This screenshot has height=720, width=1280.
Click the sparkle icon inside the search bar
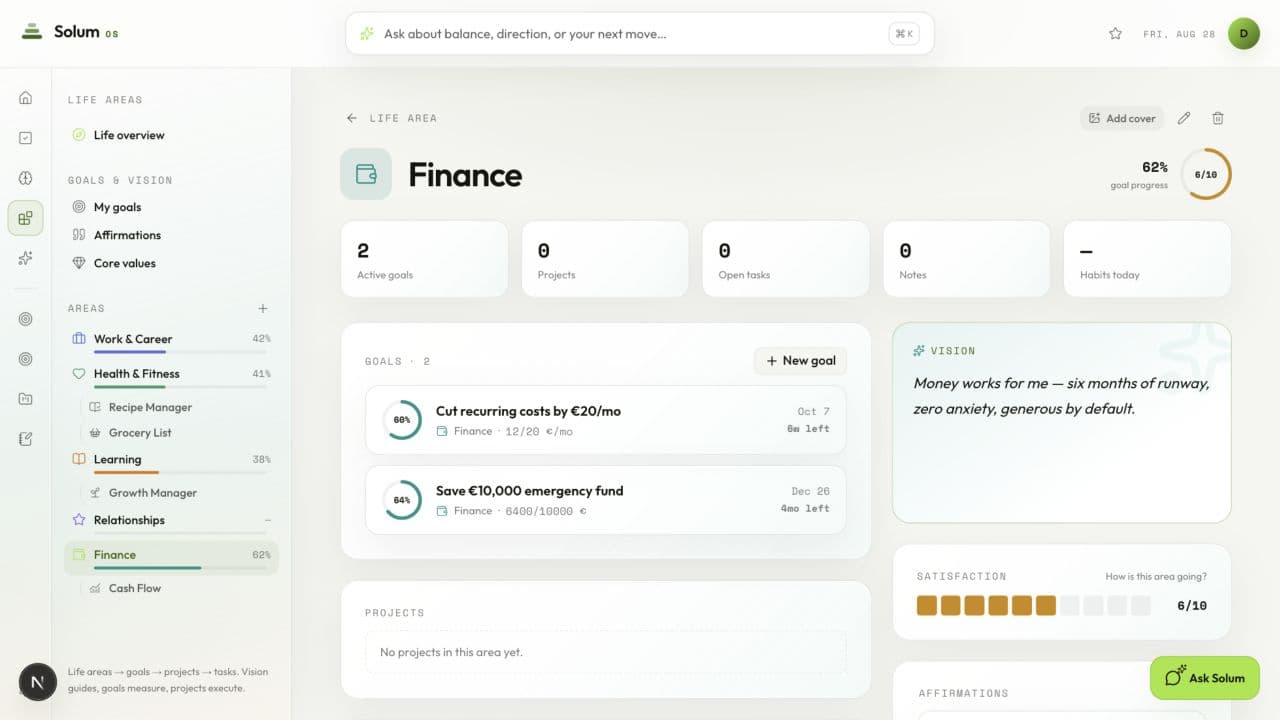coord(367,34)
